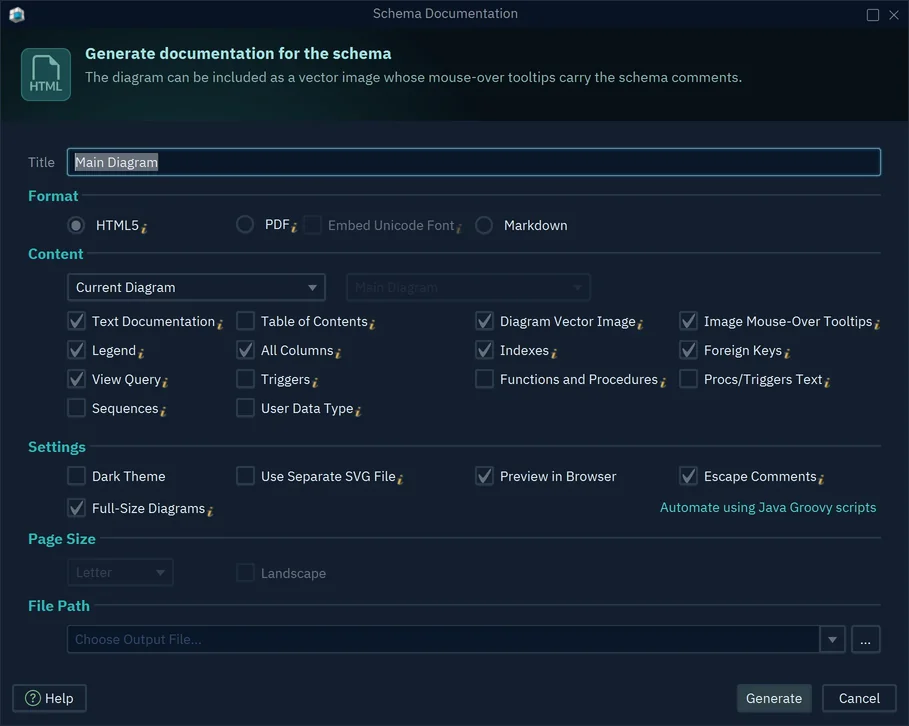Click info icon beside Table of Contents

point(373,325)
